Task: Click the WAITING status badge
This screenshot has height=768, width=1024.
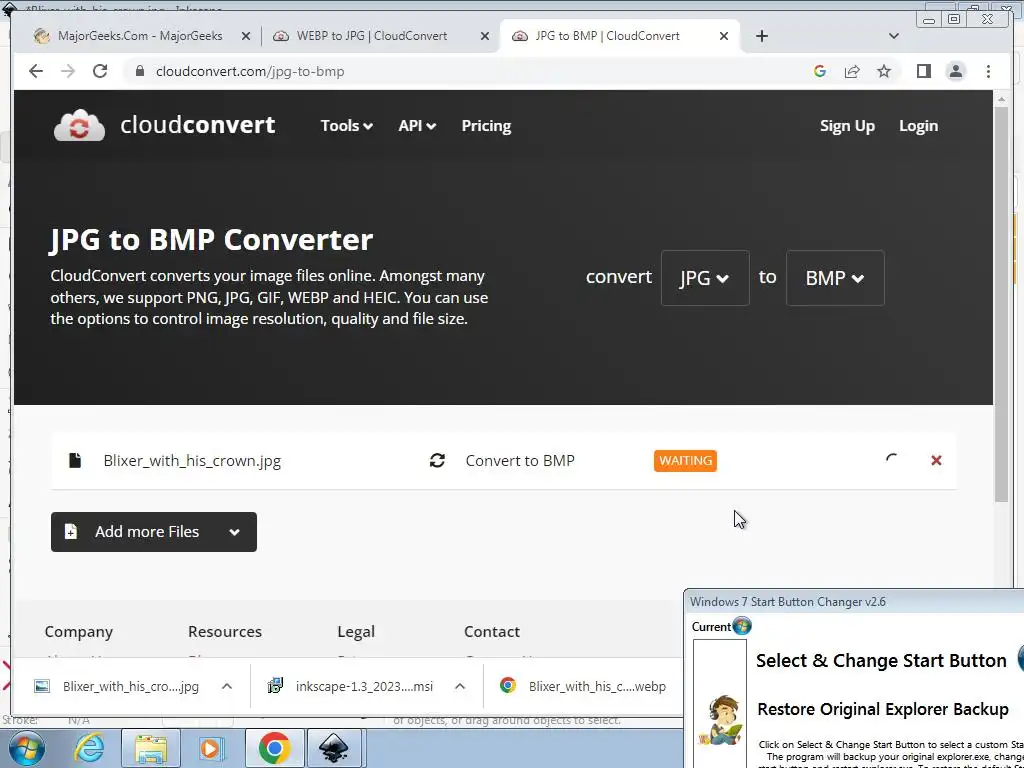Action: pyautogui.click(x=685, y=460)
